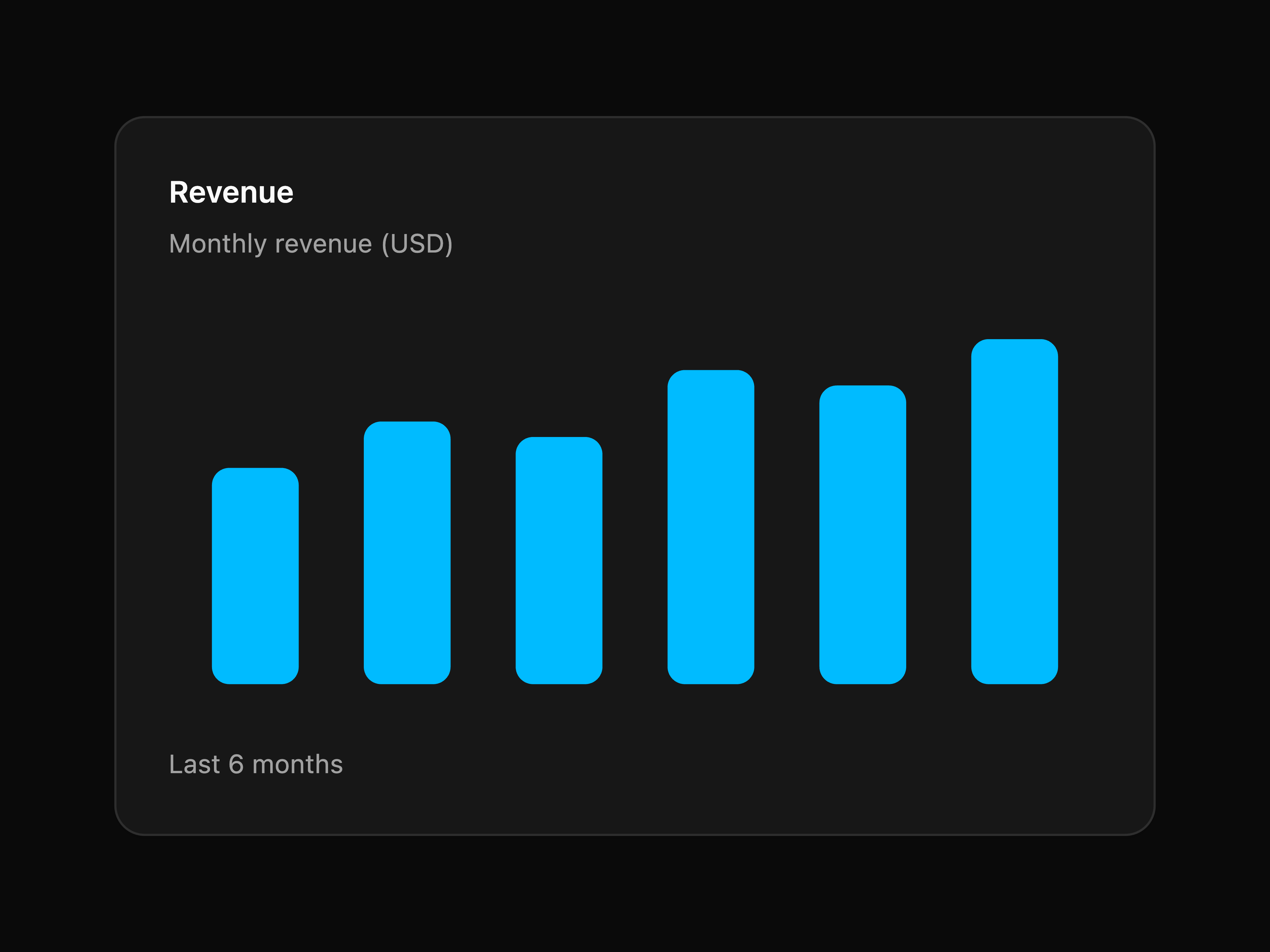Select the first, shortest revenue bar

pyautogui.click(x=255, y=575)
